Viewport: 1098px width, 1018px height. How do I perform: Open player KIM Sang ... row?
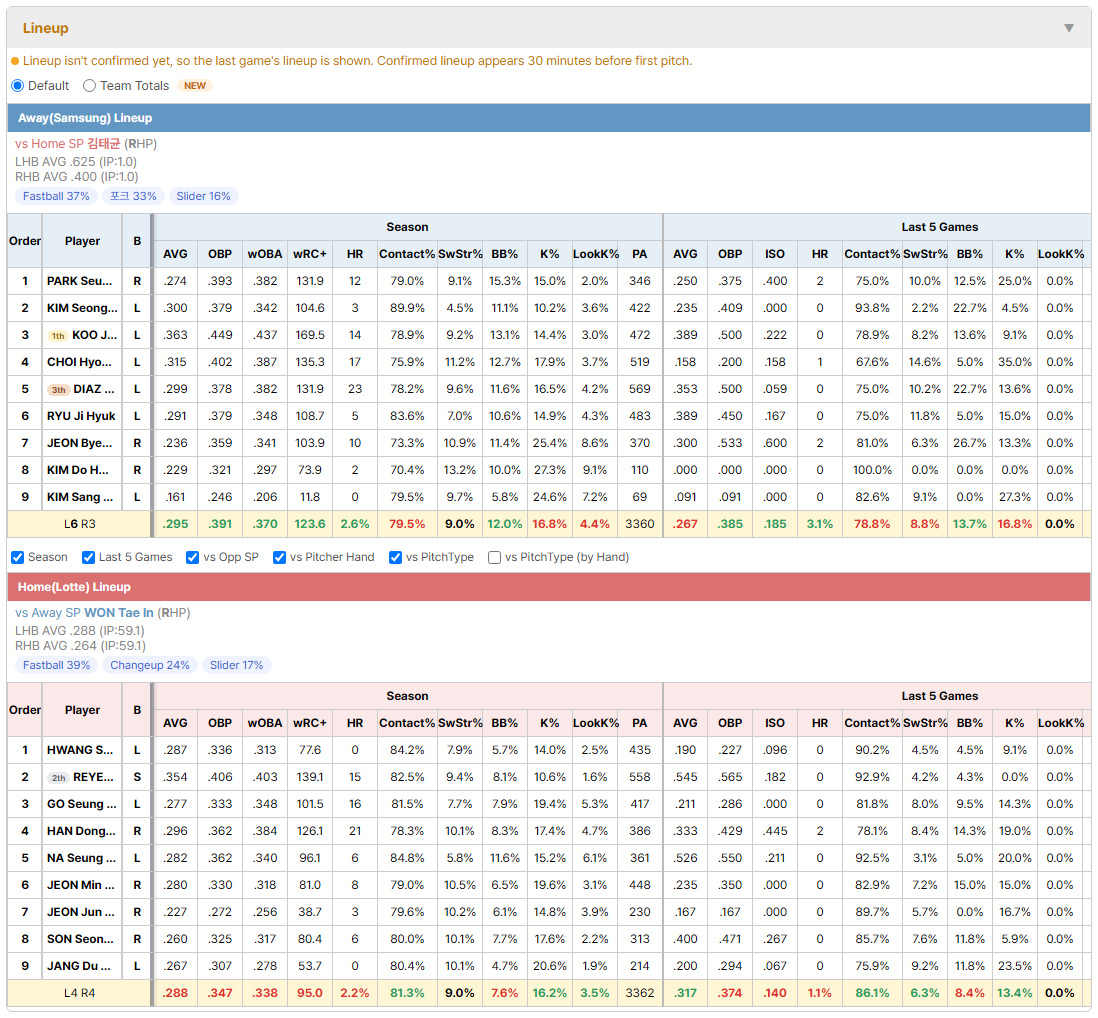click(80, 497)
